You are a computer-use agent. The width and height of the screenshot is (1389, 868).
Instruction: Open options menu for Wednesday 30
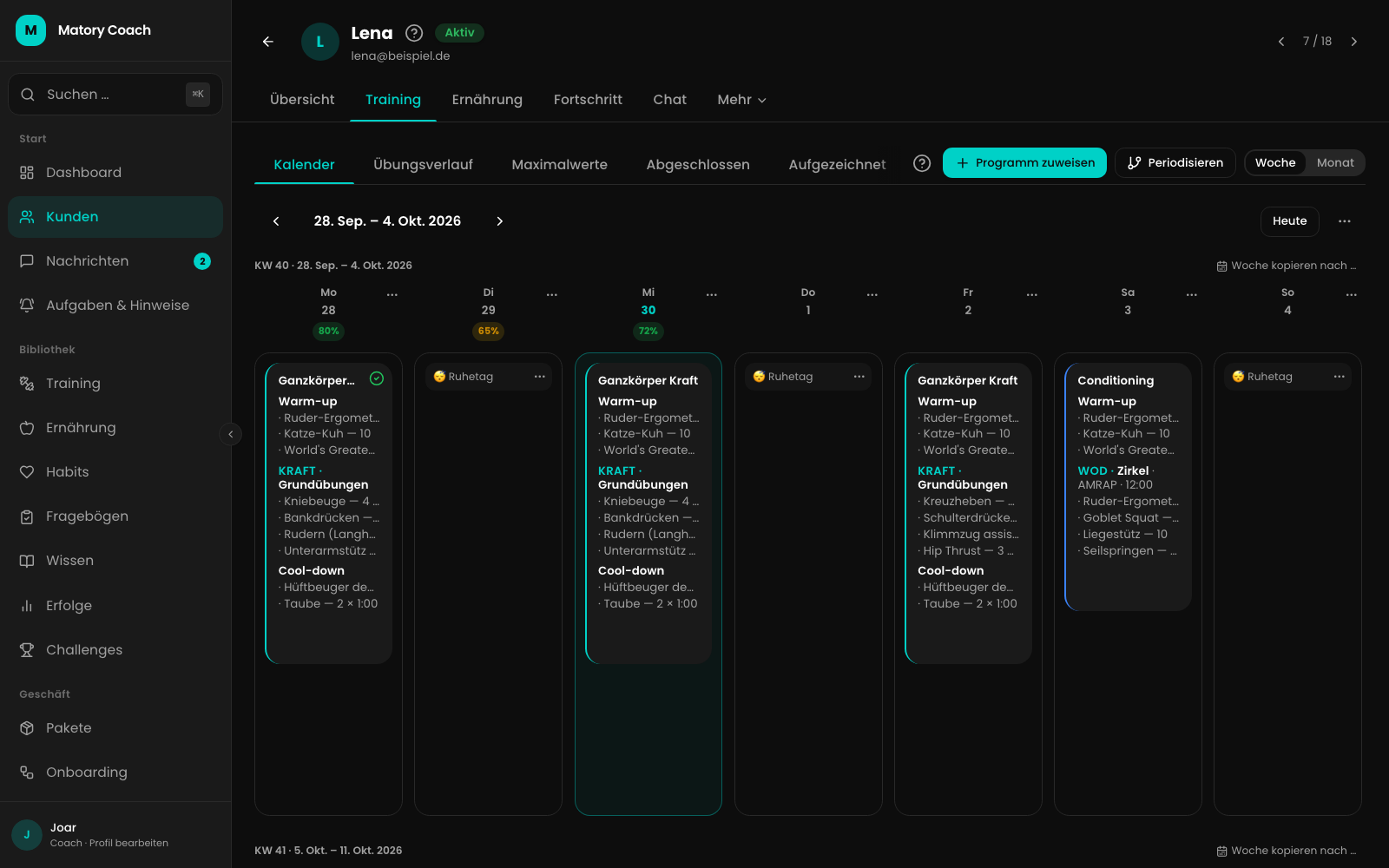click(x=712, y=295)
